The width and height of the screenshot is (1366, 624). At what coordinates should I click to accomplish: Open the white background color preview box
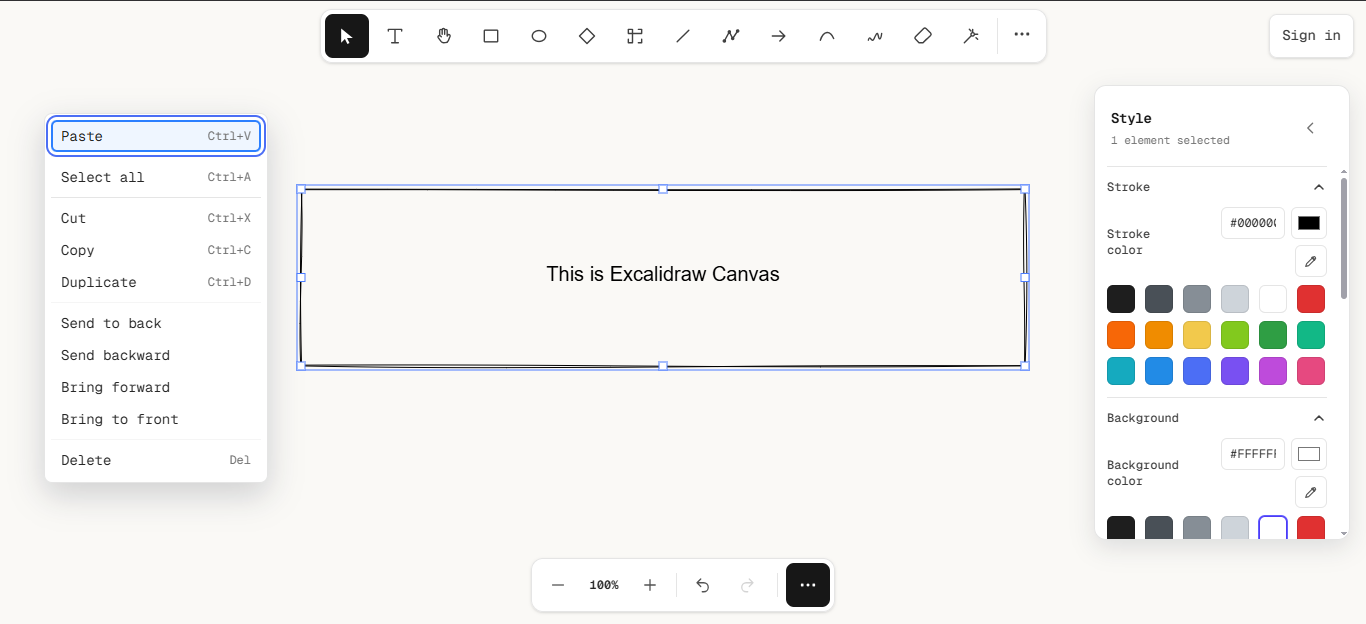(1309, 454)
